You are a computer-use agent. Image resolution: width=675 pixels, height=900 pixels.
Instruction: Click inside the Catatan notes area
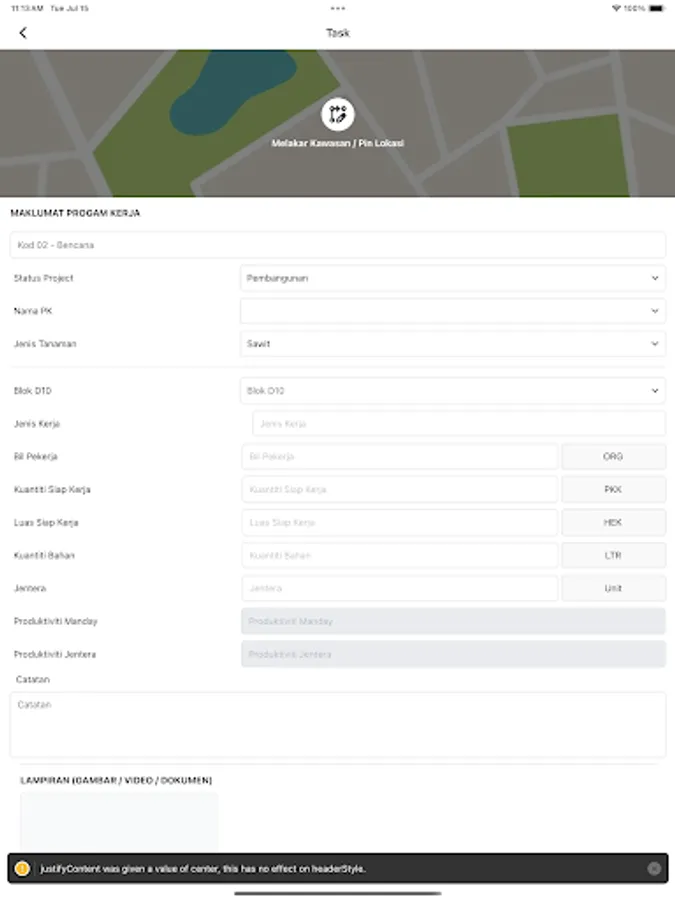coord(337,724)
